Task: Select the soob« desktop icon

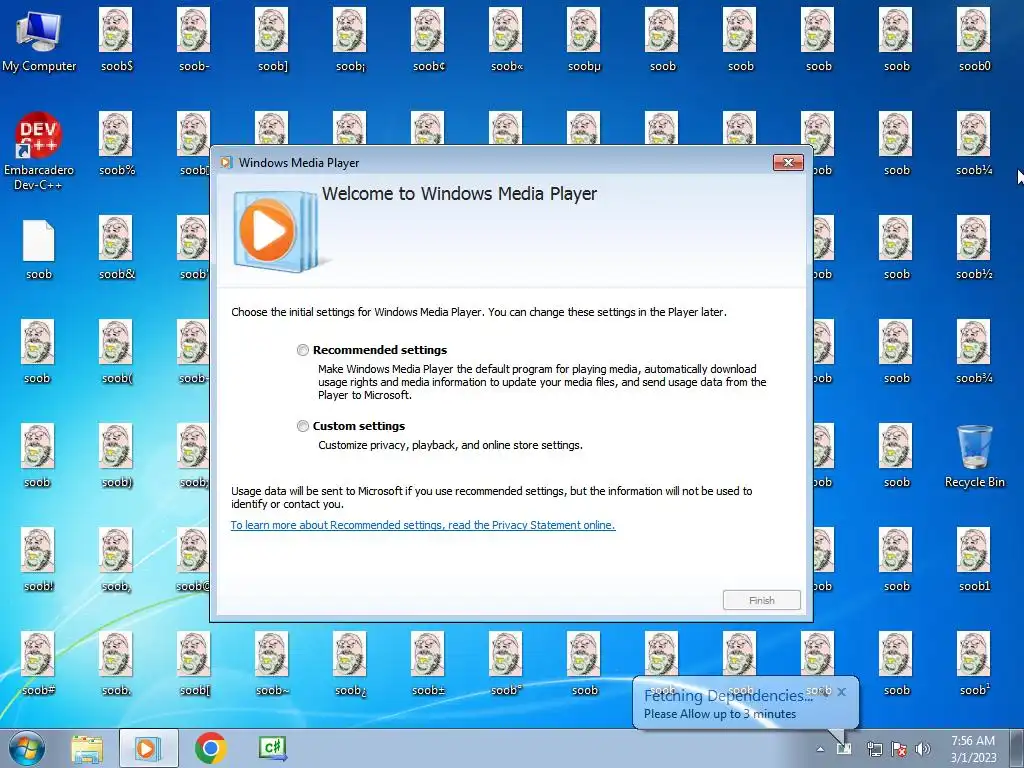Action: tap(506, 39)
